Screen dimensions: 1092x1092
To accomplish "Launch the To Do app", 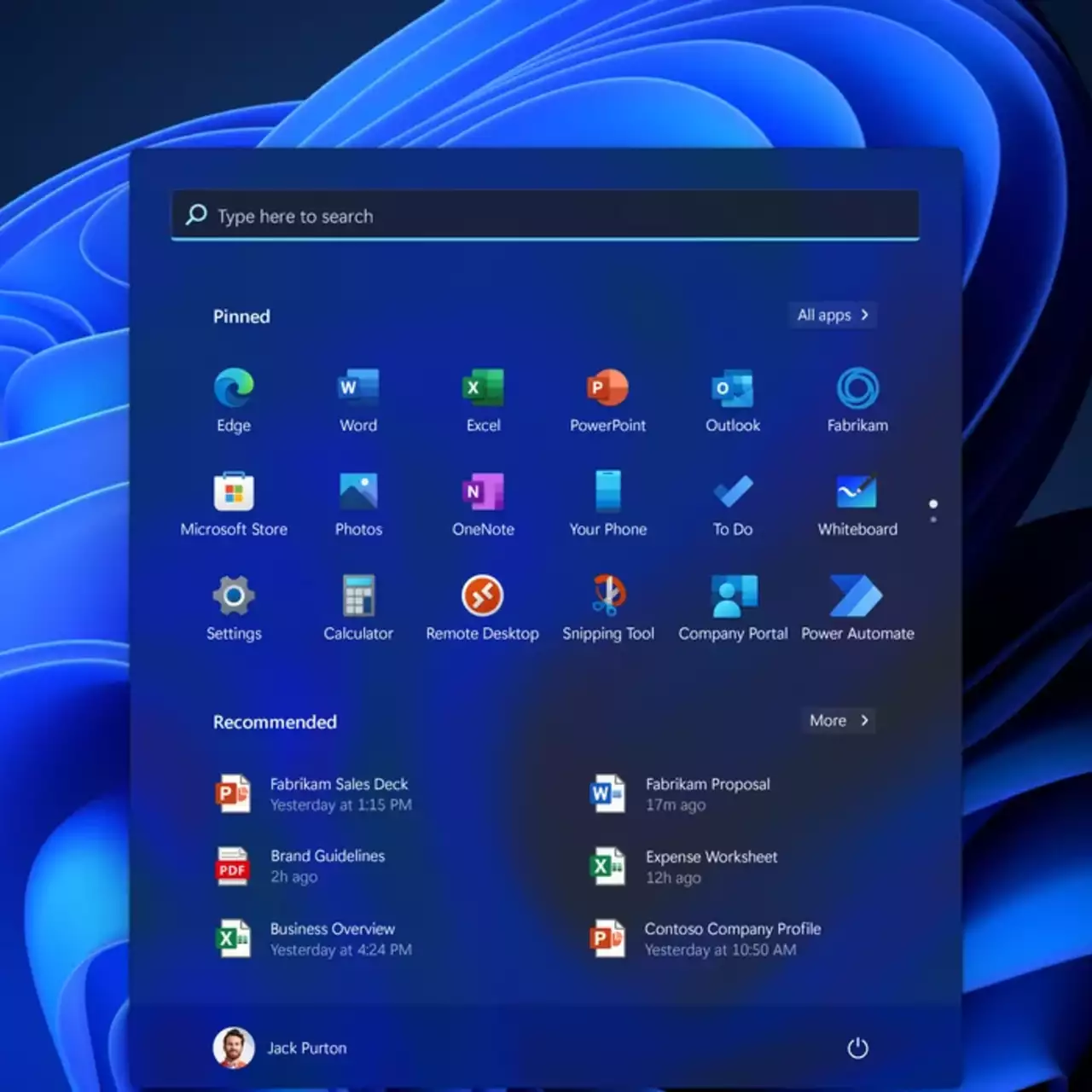I will point(733,504).
